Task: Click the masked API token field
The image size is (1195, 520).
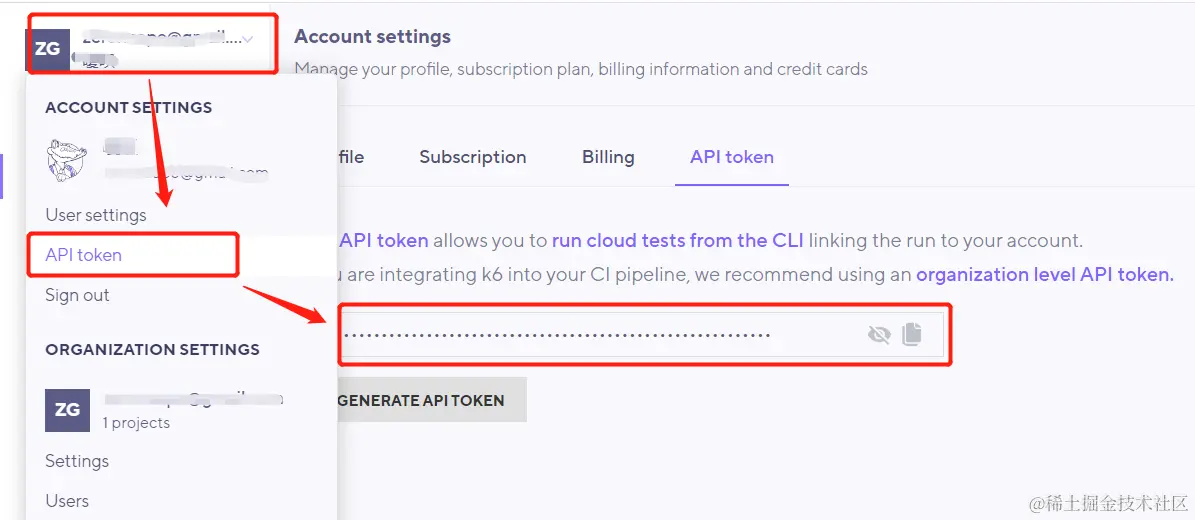Action: 642,335
